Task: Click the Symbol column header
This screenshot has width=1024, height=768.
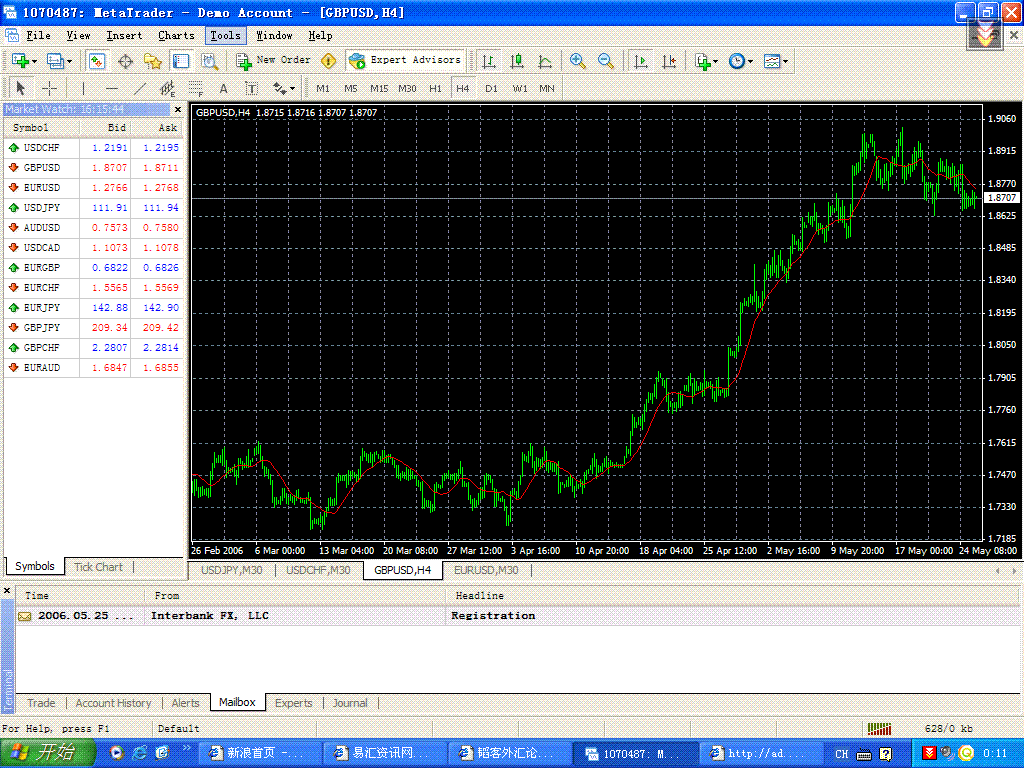Action: (42, 128)
